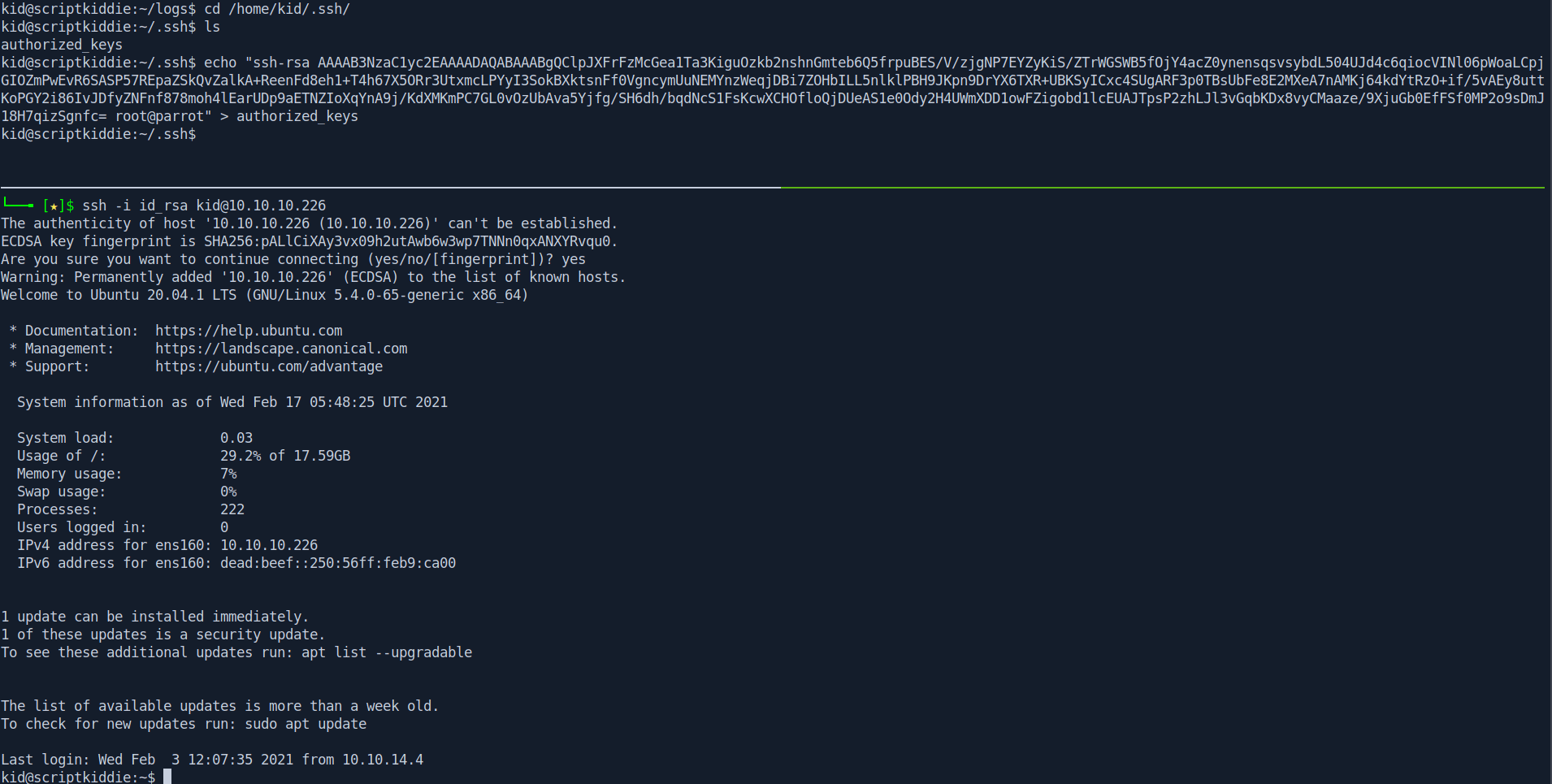
Task: Click the processes count 222
Action: pos(232,509)
